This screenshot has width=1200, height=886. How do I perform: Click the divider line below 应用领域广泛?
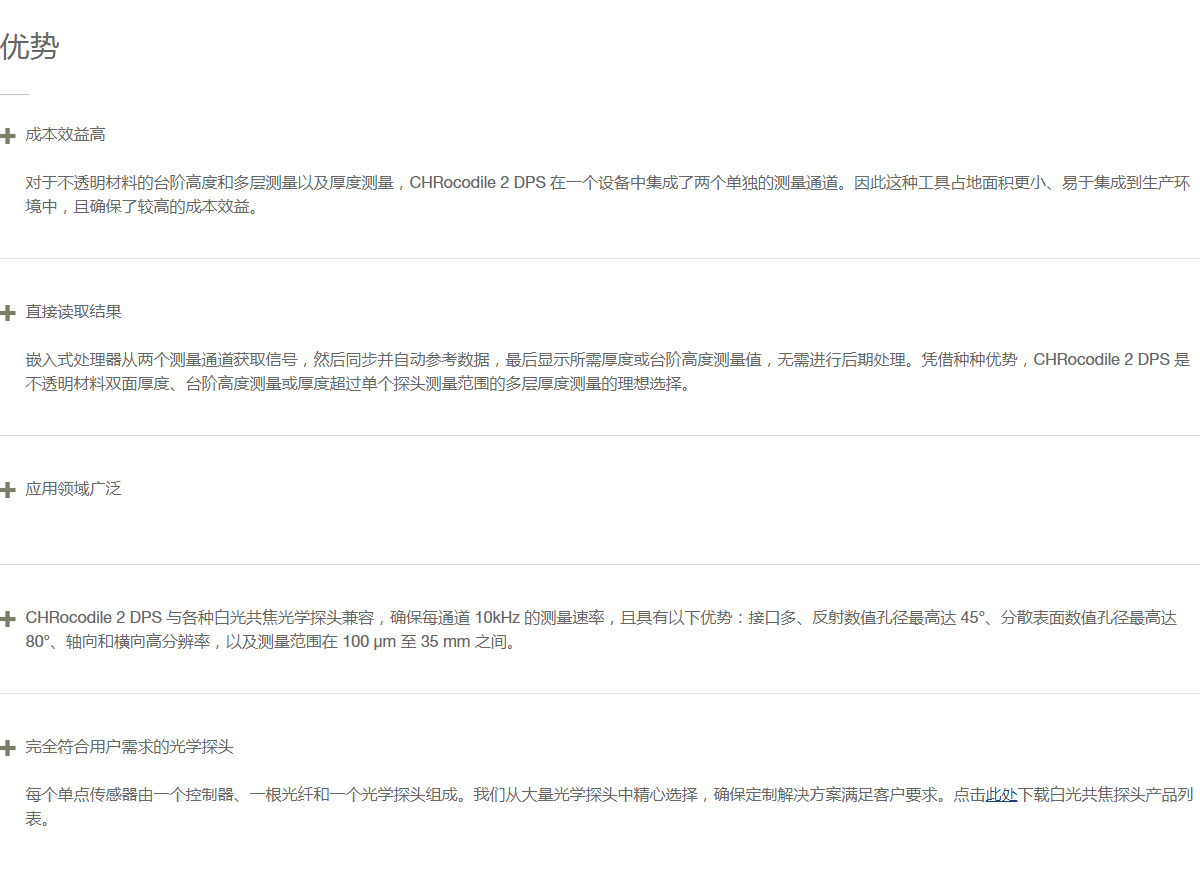tap(600, 564)
